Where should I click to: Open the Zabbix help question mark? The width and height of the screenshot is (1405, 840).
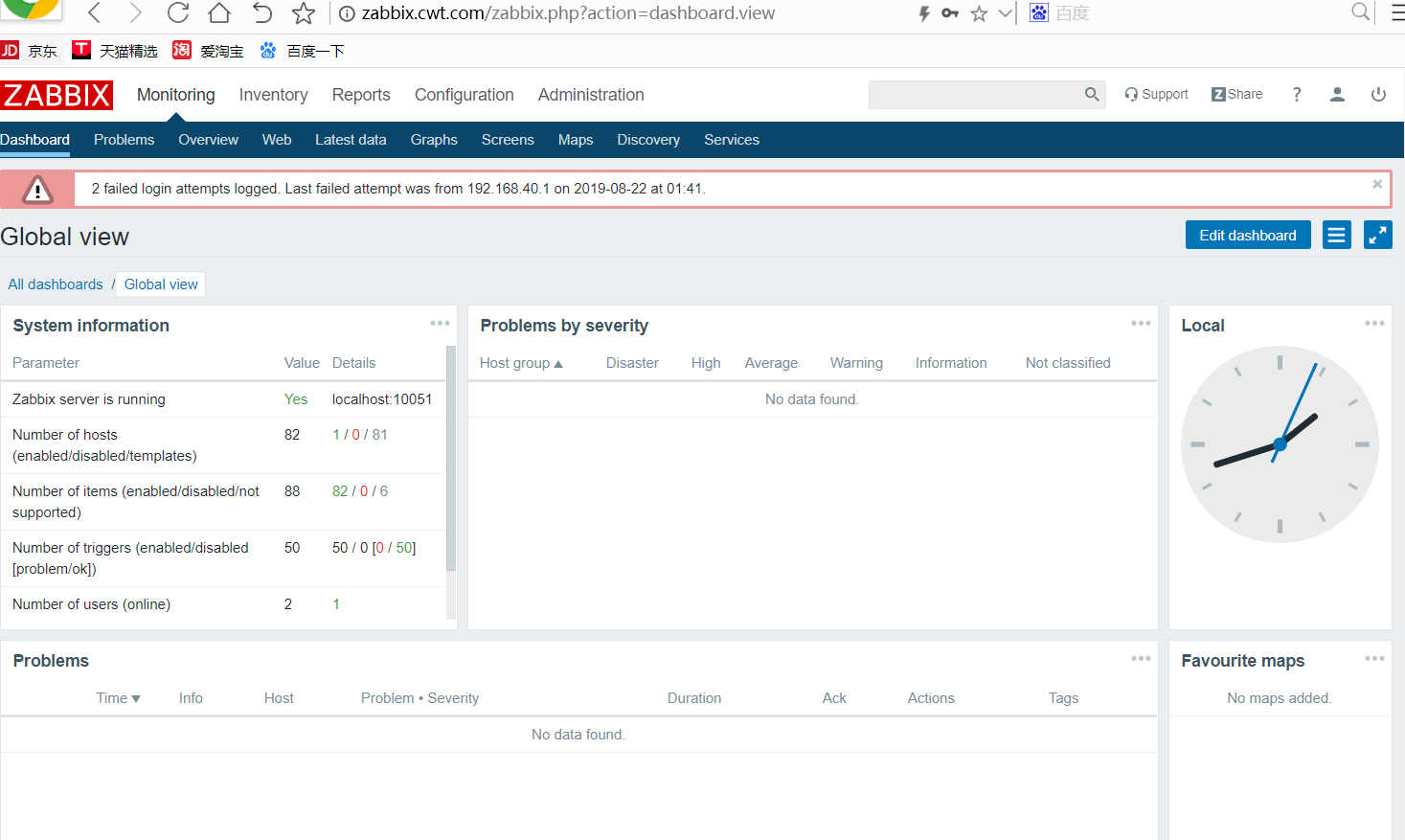(x=1297, y=94)
